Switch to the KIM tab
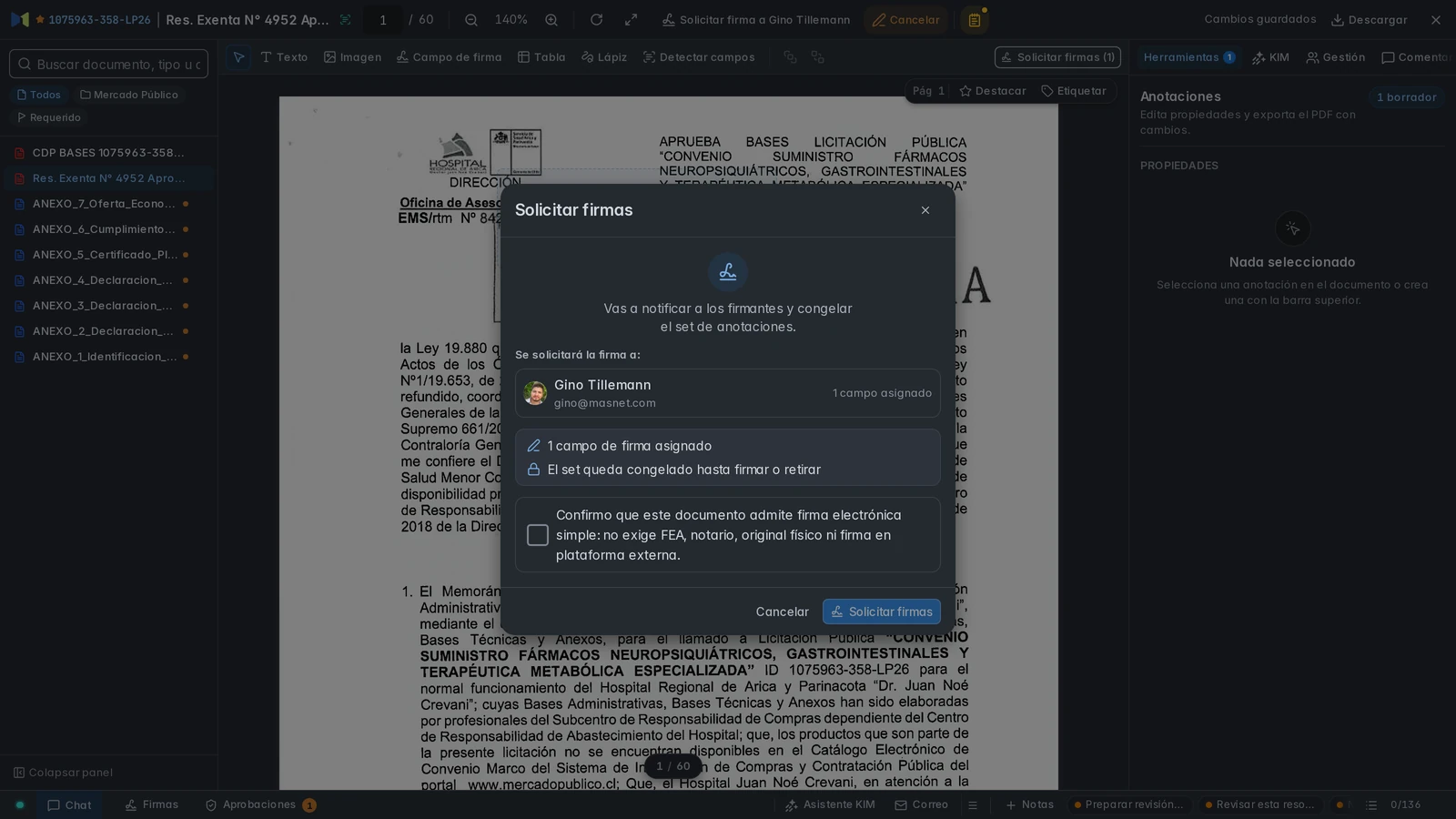Screen dimensions: 1456x819 click(1270, 57)
